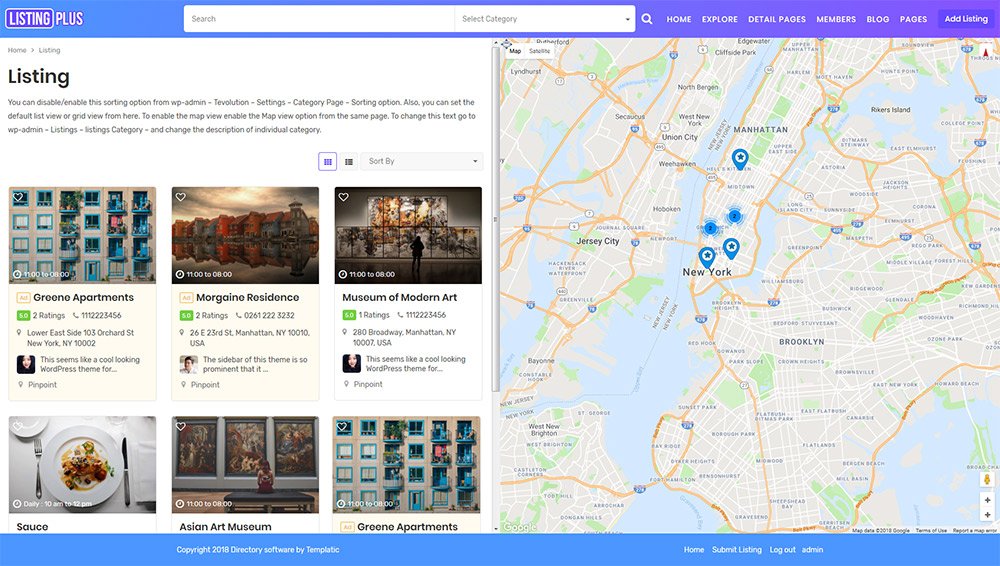Favorite Sauce listing with heart icon
The height and width of the screenshot is (566, 1000).
[18, 426]
